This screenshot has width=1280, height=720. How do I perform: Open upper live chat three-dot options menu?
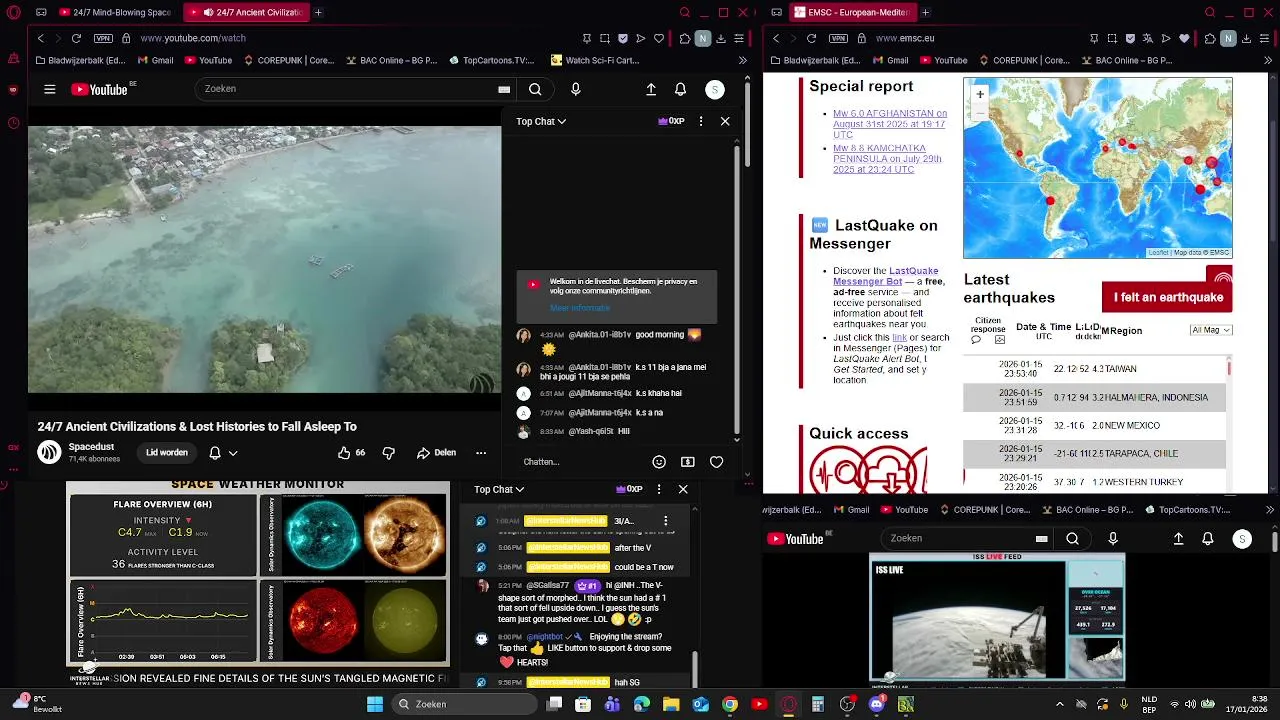coord(700,121)
